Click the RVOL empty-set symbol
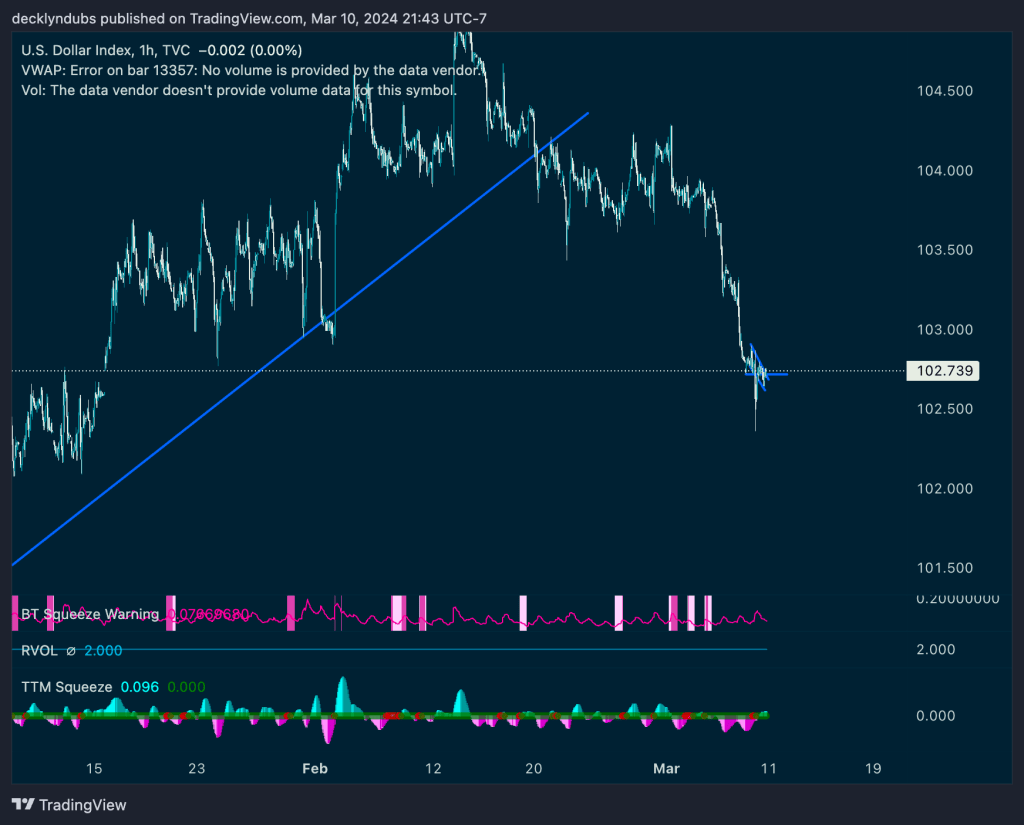Image resolution: width=1024 pixels, height=825 pixels. tap(70, 650)
